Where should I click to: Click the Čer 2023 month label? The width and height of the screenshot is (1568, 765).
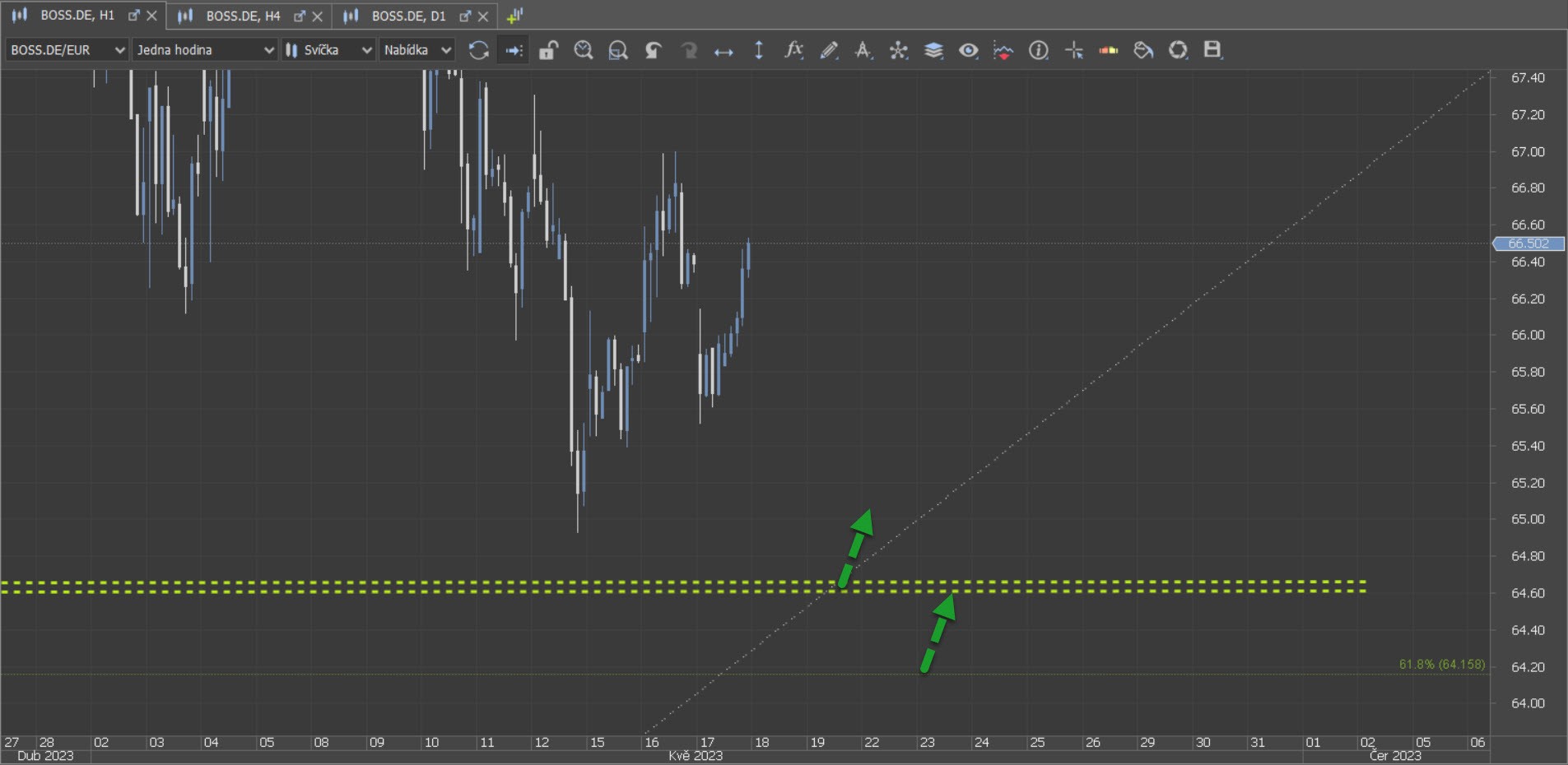pos(1395,755)
